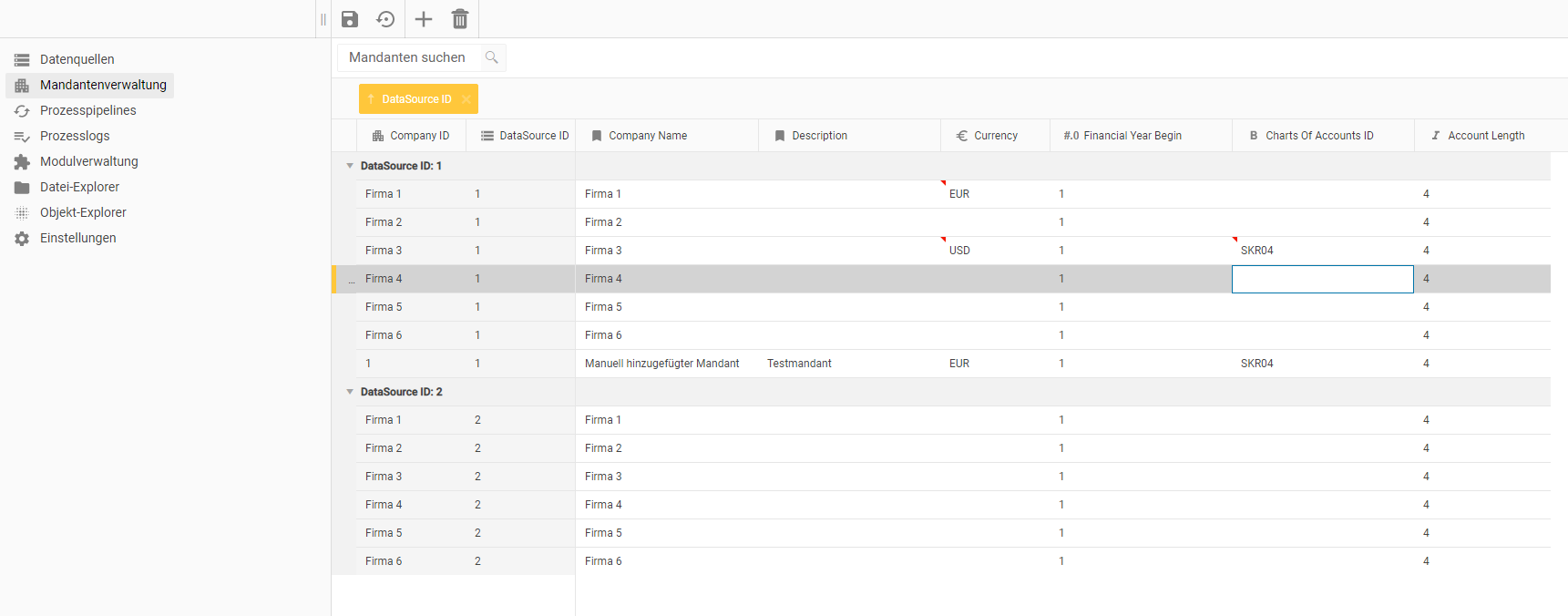Remove DataSource ID grouping chip
The height and width of the screenshot is (616, 1568).
click(x=466, y=99)
